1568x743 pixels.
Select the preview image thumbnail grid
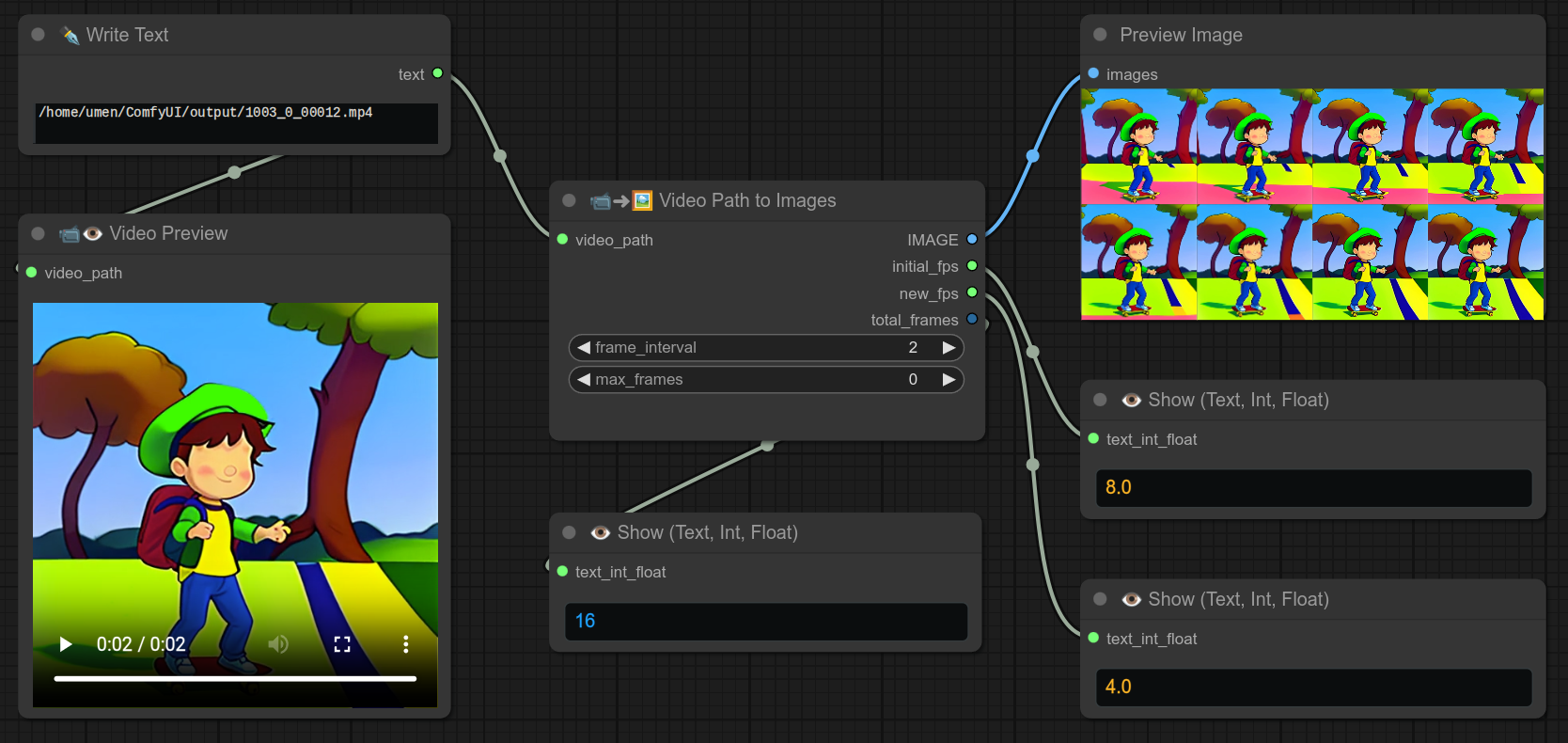coord(1312,204)
